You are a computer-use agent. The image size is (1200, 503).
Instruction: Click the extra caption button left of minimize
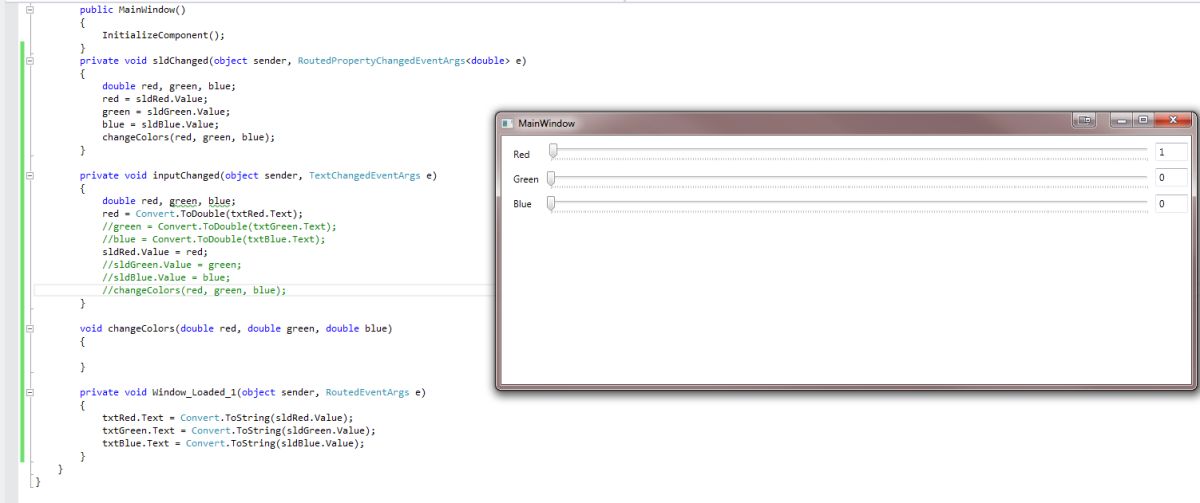pyautogui.click(x=1084, y=120)
